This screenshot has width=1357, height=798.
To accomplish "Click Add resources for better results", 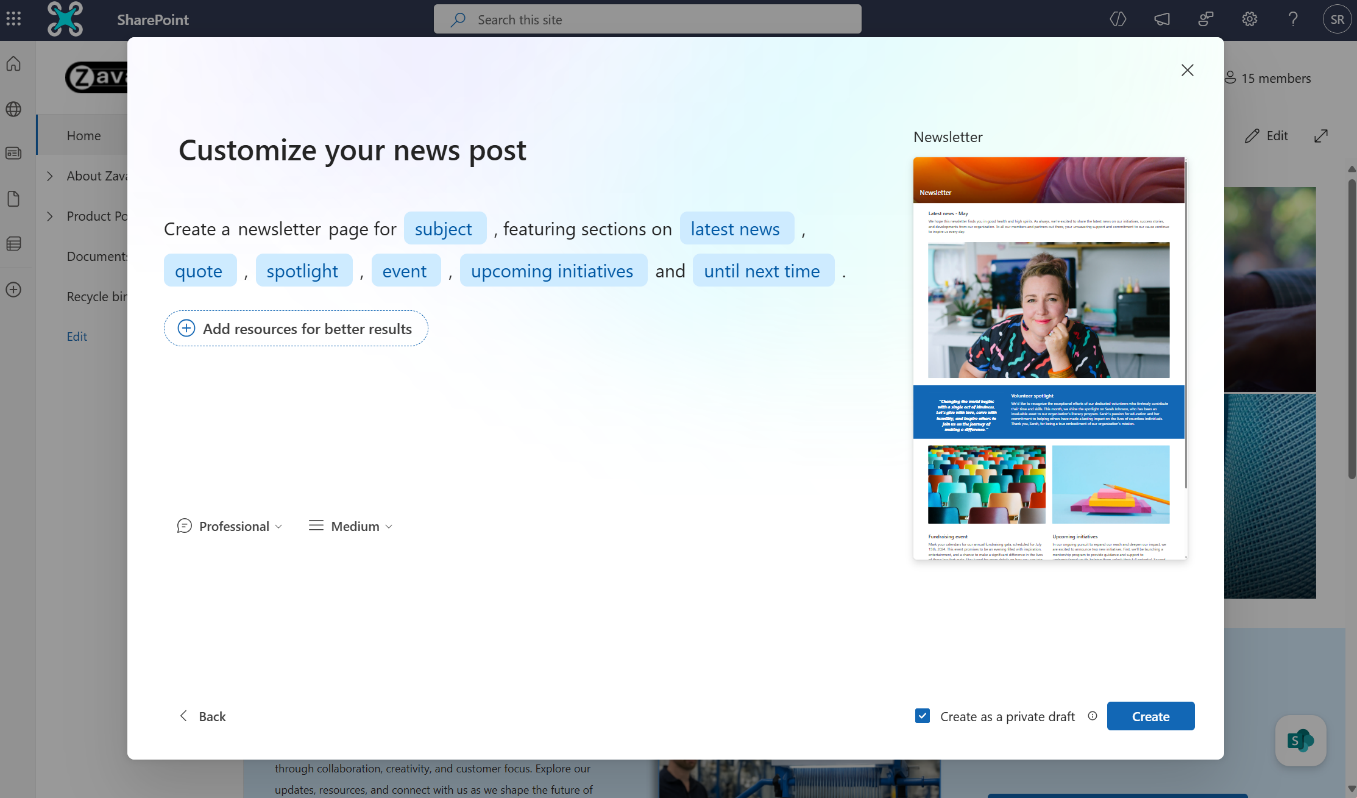I will pos(295,328).
